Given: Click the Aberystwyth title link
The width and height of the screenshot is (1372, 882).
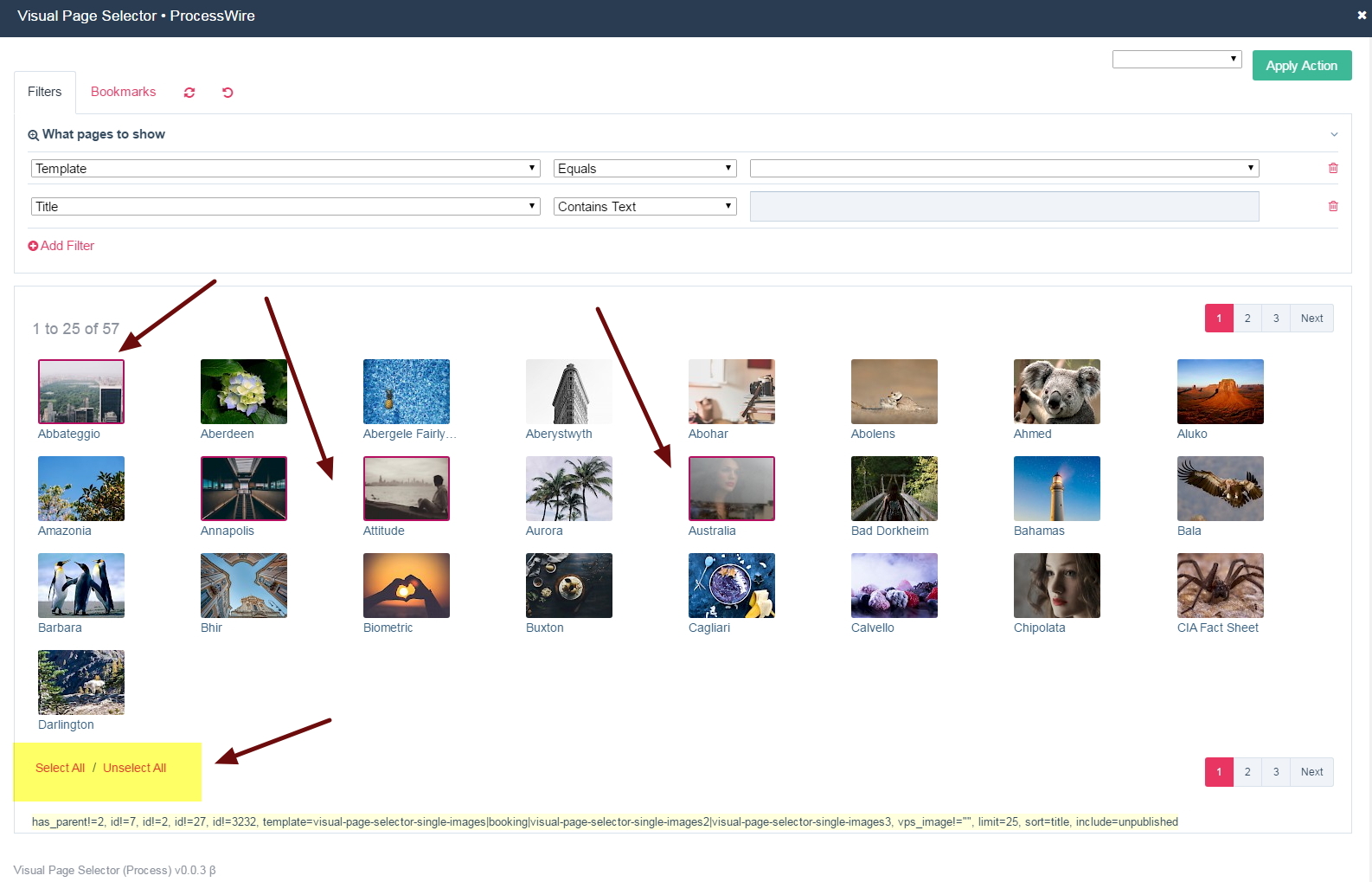Looking at the screenshot, I should tap(559, 434).
